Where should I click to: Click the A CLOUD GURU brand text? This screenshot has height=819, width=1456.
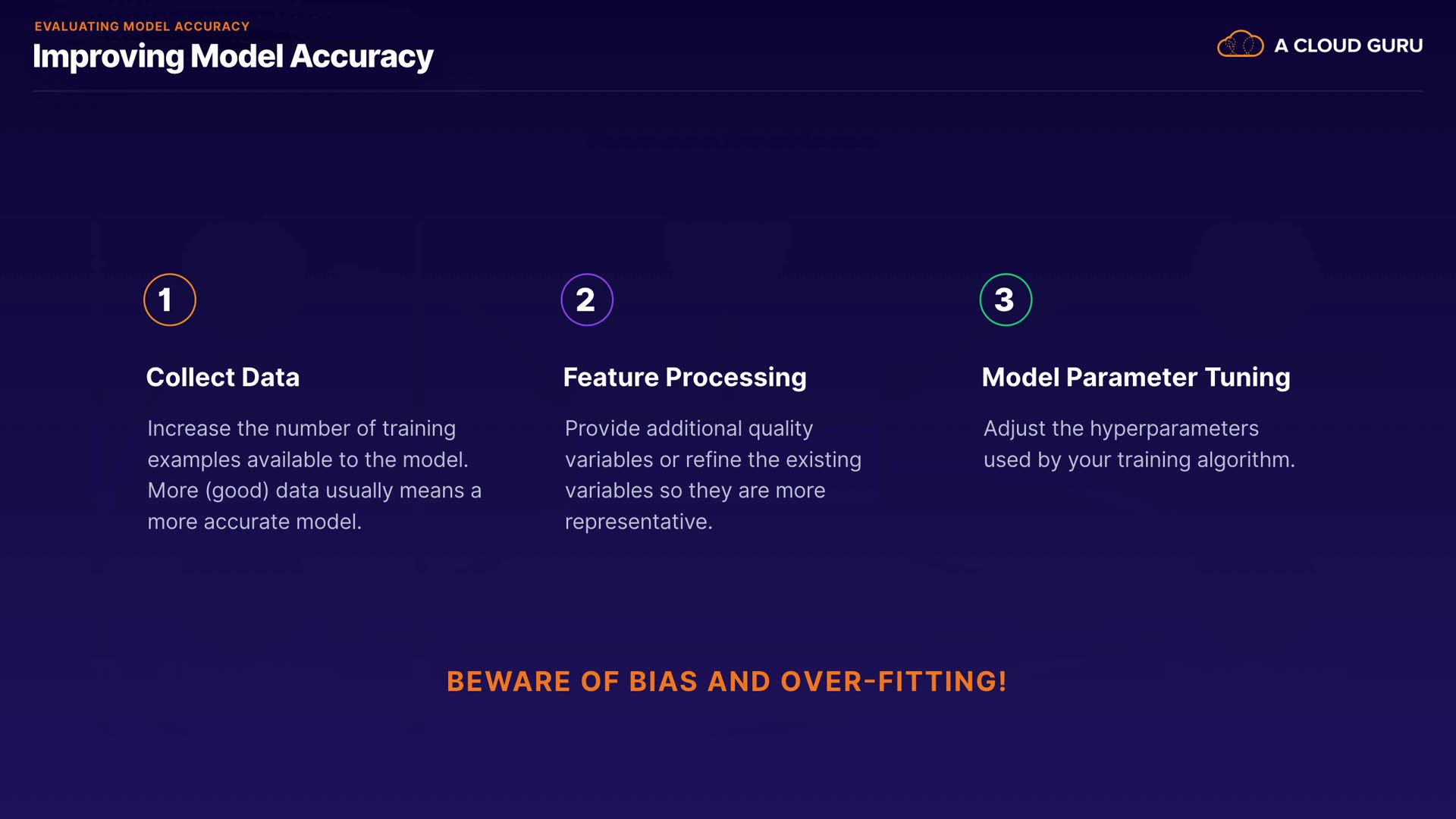[x=1348, y=45]
